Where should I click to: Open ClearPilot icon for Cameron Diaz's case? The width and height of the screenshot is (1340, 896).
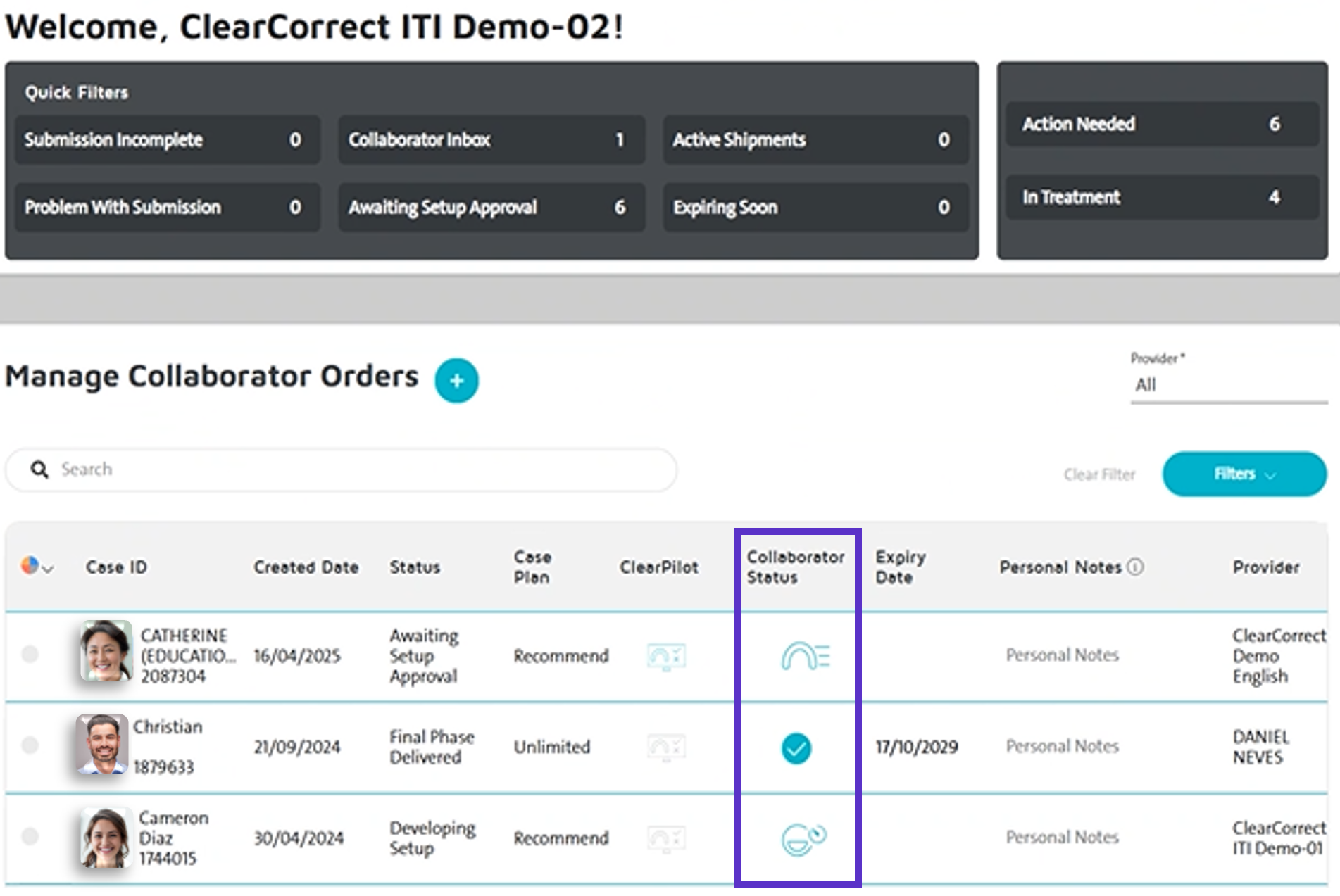pos(666,838)
